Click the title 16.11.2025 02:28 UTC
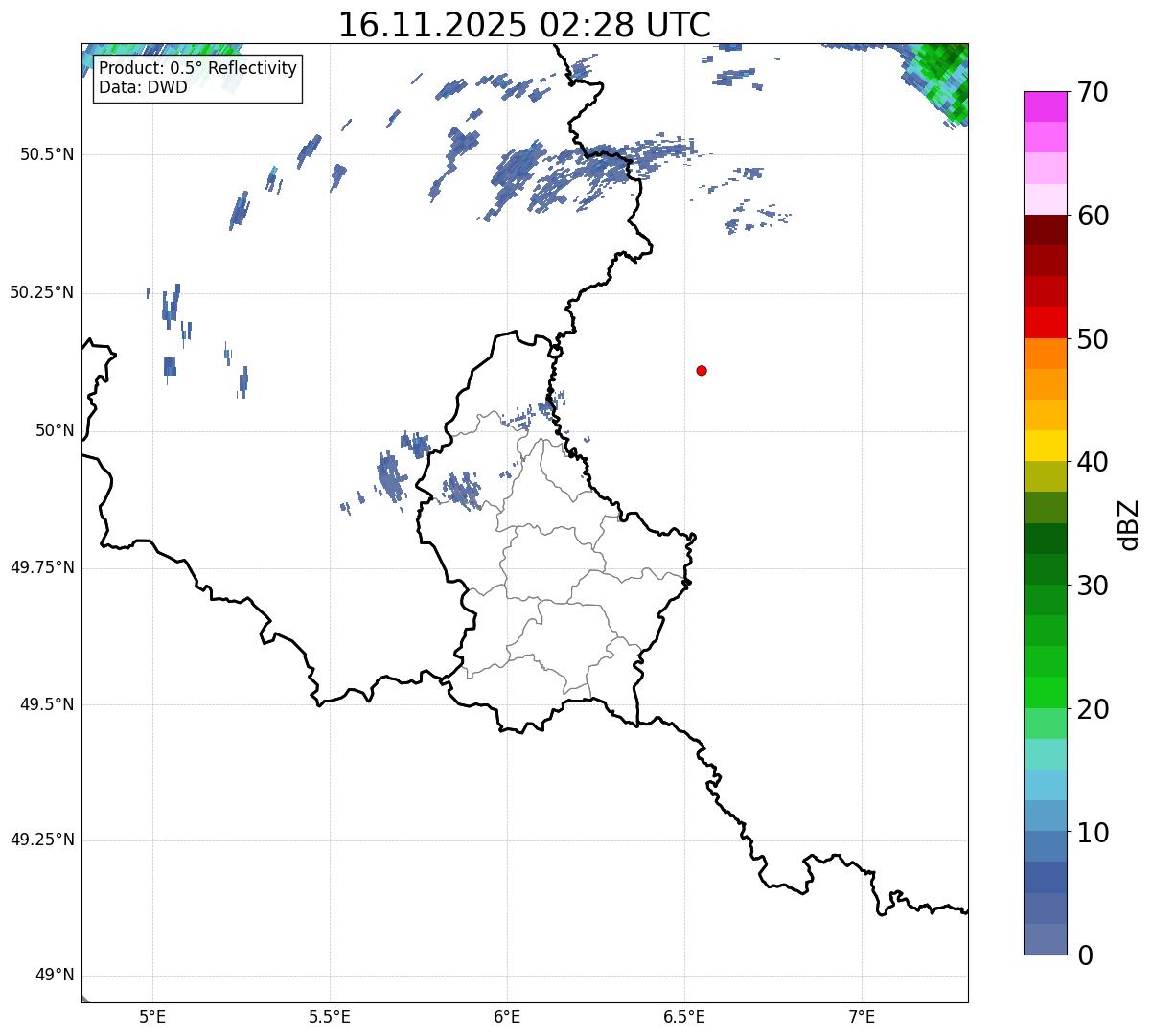Image resolution: width=1152 pixels, height=1036 pixels. click(x=524, y=24)
